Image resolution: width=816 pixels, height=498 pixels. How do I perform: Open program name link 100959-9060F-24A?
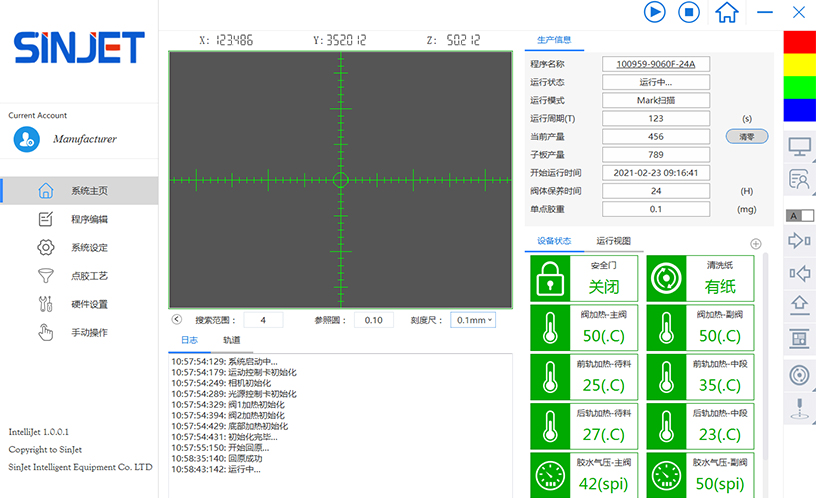click(656, 64)
